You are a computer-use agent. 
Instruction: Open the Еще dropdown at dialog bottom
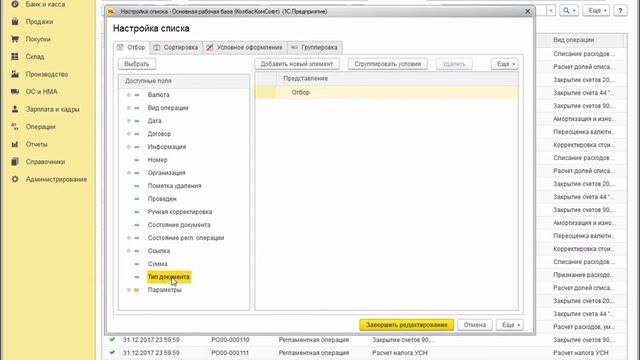(x=510, y=325)
